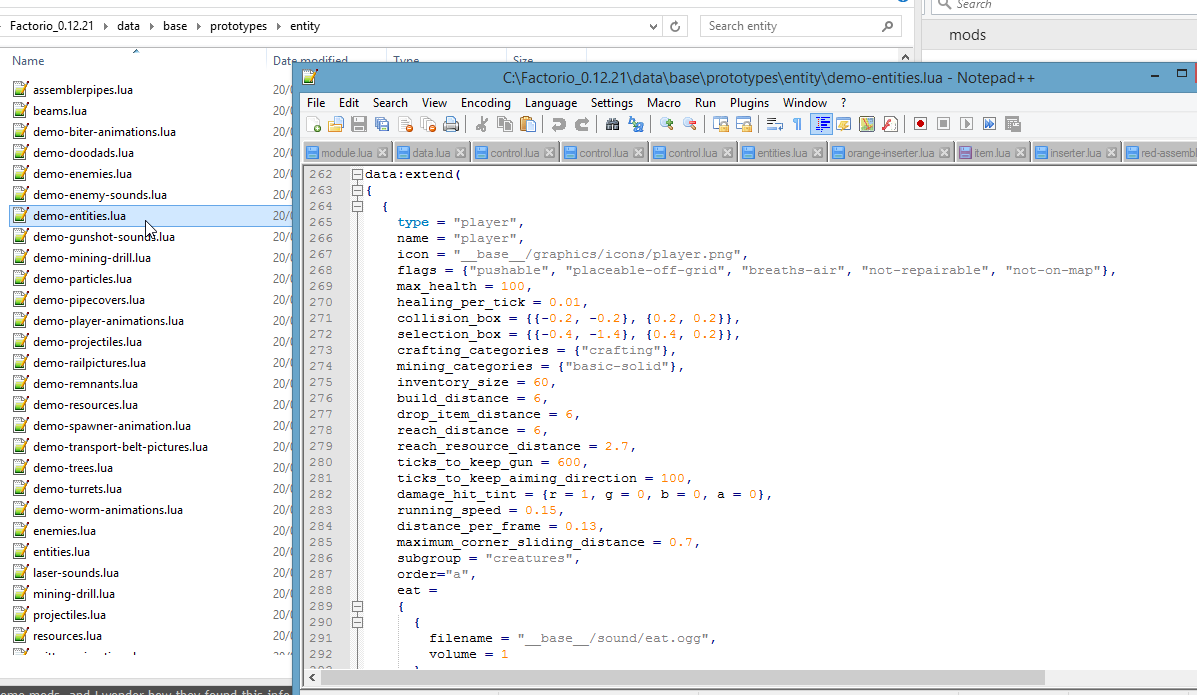Stop macro recording

pos(944,124)
